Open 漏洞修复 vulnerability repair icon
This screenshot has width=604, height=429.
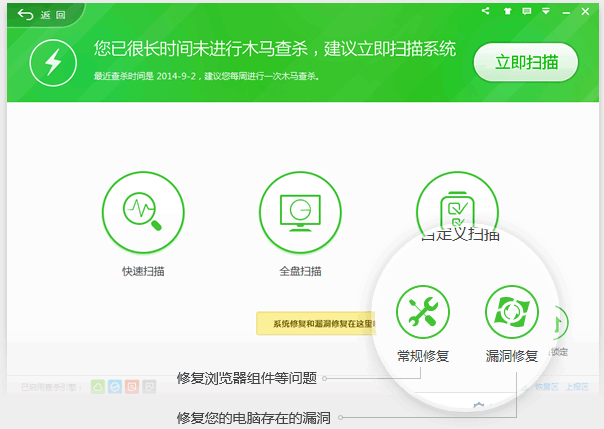[512, 312]
